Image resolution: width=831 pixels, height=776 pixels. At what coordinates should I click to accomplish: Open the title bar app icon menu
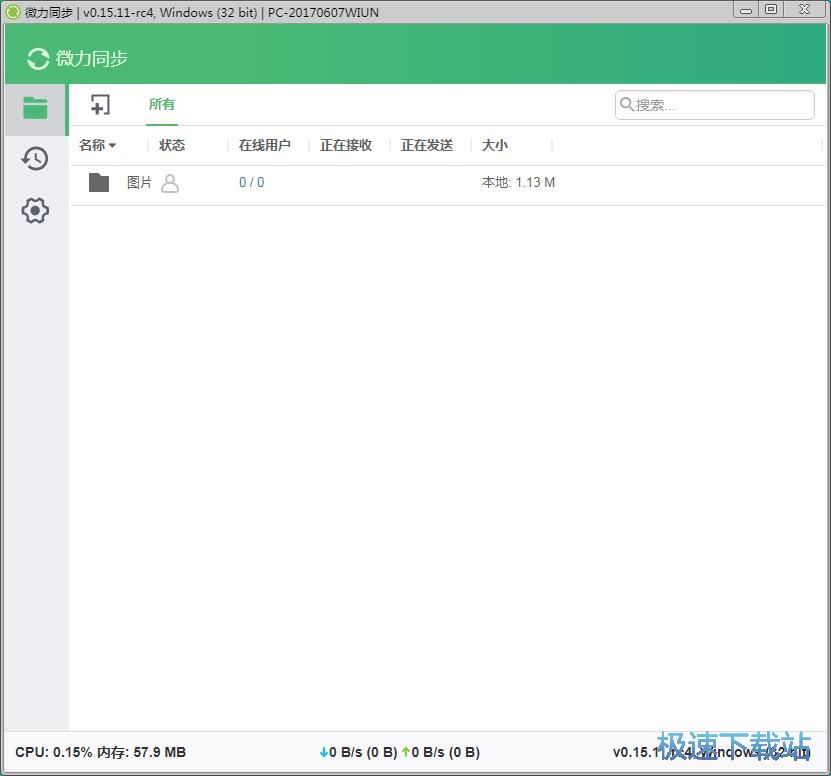11,12
